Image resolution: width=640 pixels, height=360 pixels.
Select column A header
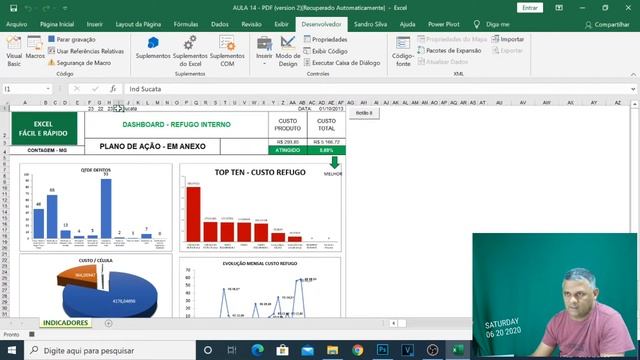click(x=25, y=102)
